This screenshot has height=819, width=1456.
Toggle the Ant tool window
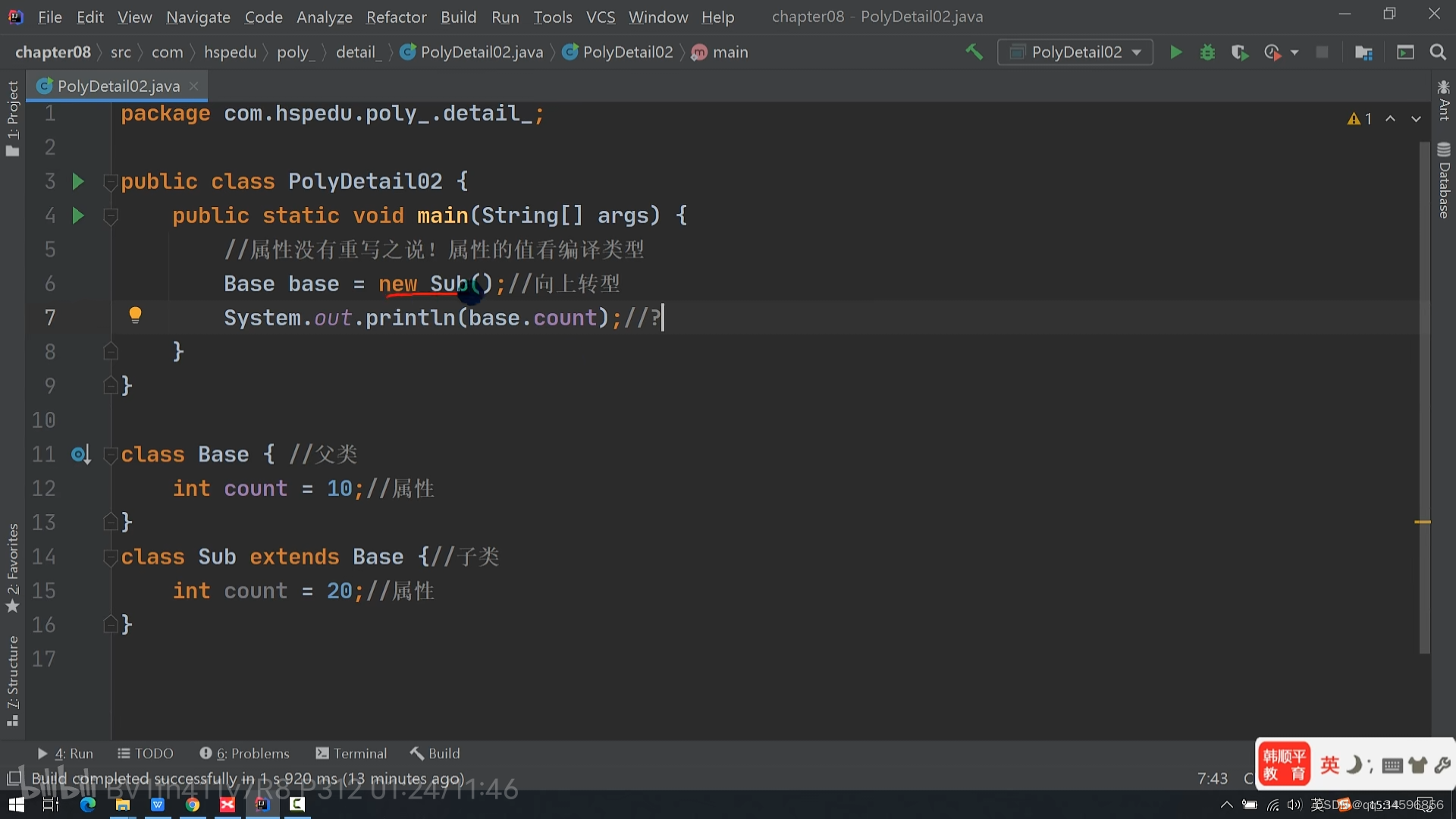click(x=1444, y=100)
